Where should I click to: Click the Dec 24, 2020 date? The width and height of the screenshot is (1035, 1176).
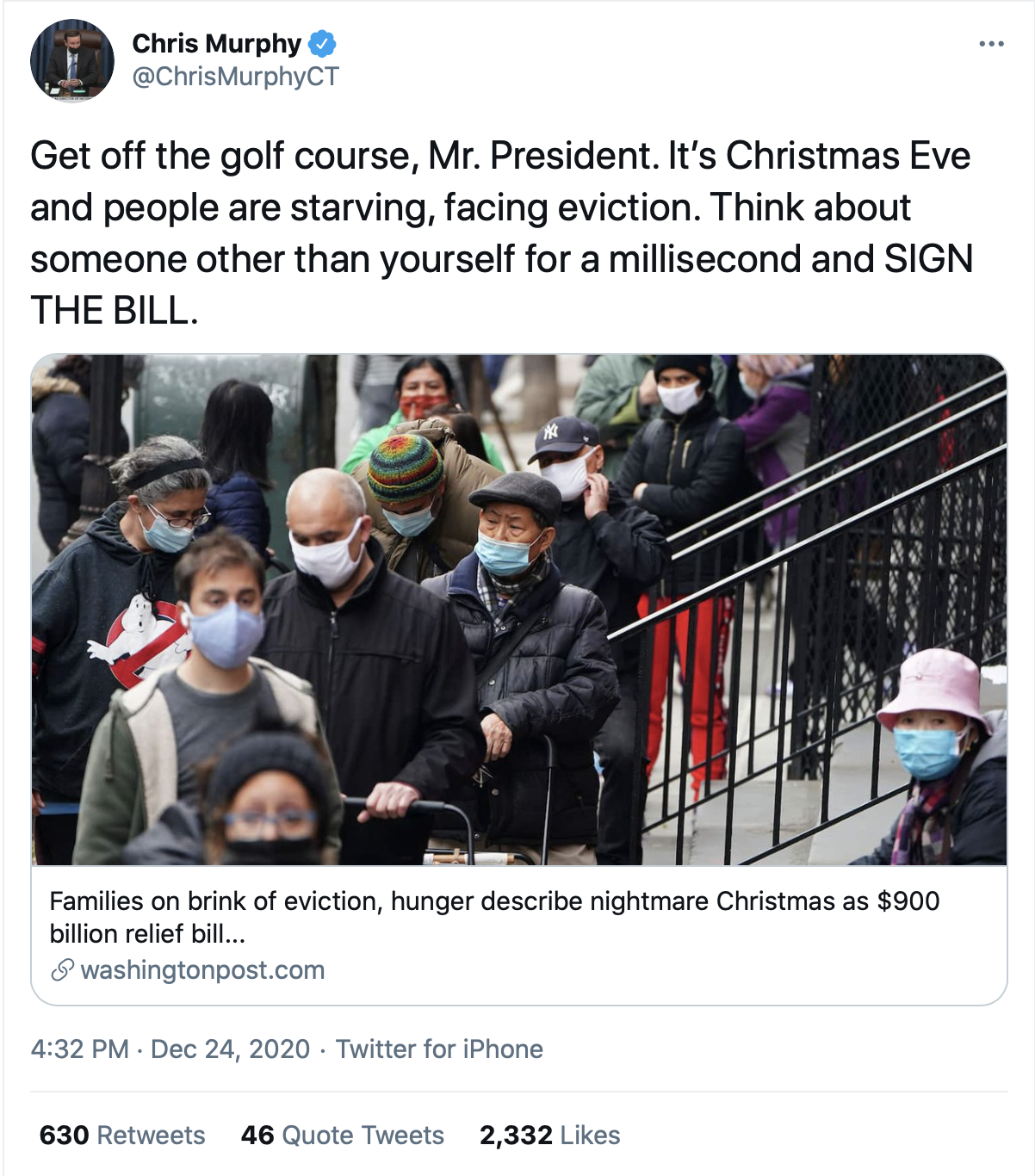pos(230,1049)
